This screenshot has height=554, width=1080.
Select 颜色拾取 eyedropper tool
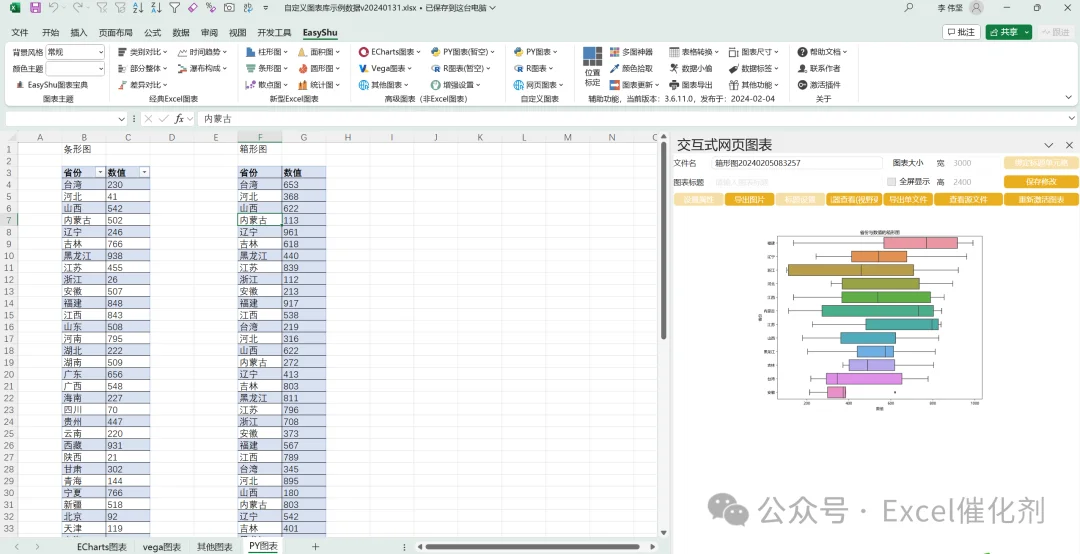pos(632,68)
